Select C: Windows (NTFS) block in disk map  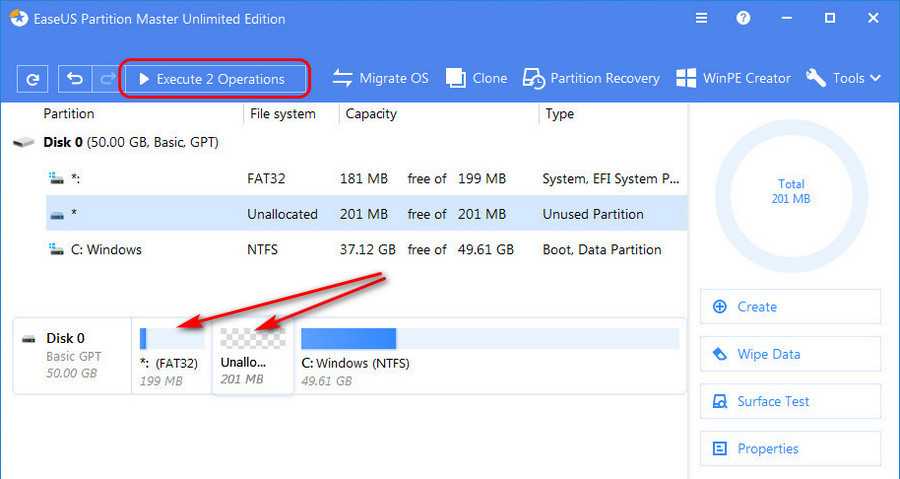pyautogui.click(x=490, y=356)
